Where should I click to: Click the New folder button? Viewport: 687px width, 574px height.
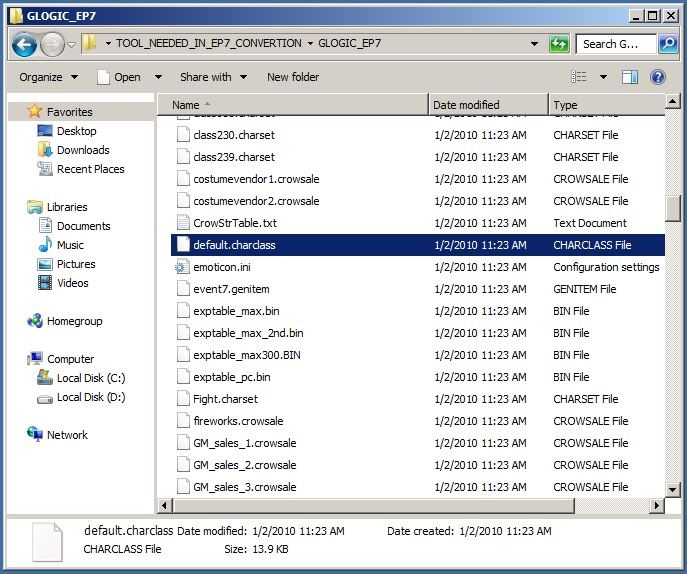coord(293,77)
